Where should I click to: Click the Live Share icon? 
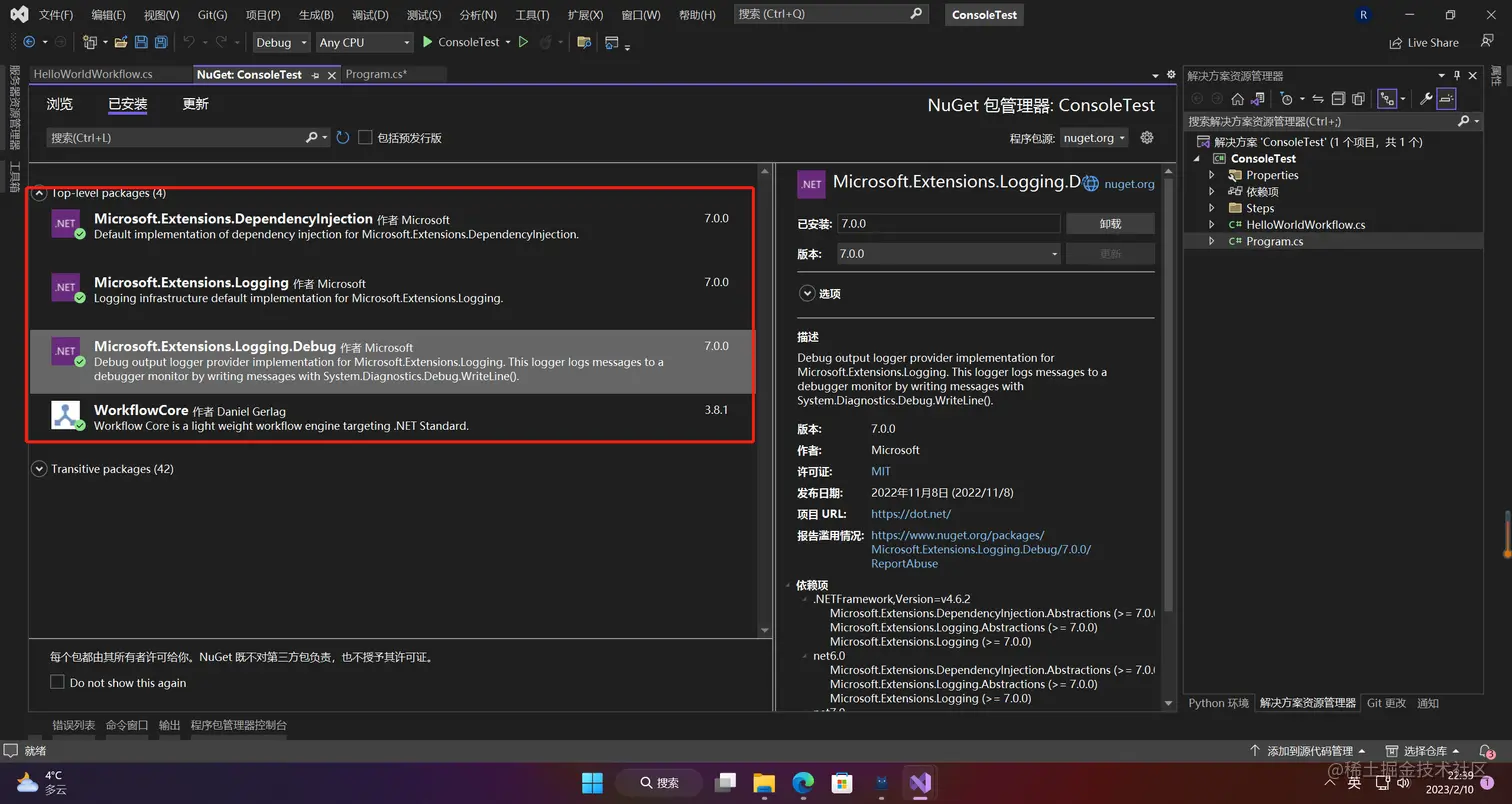[1424, 42]
